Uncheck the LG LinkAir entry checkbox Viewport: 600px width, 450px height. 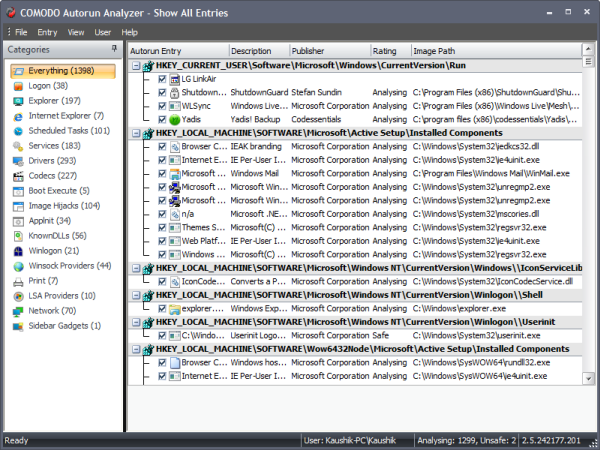tap(161, 78)
